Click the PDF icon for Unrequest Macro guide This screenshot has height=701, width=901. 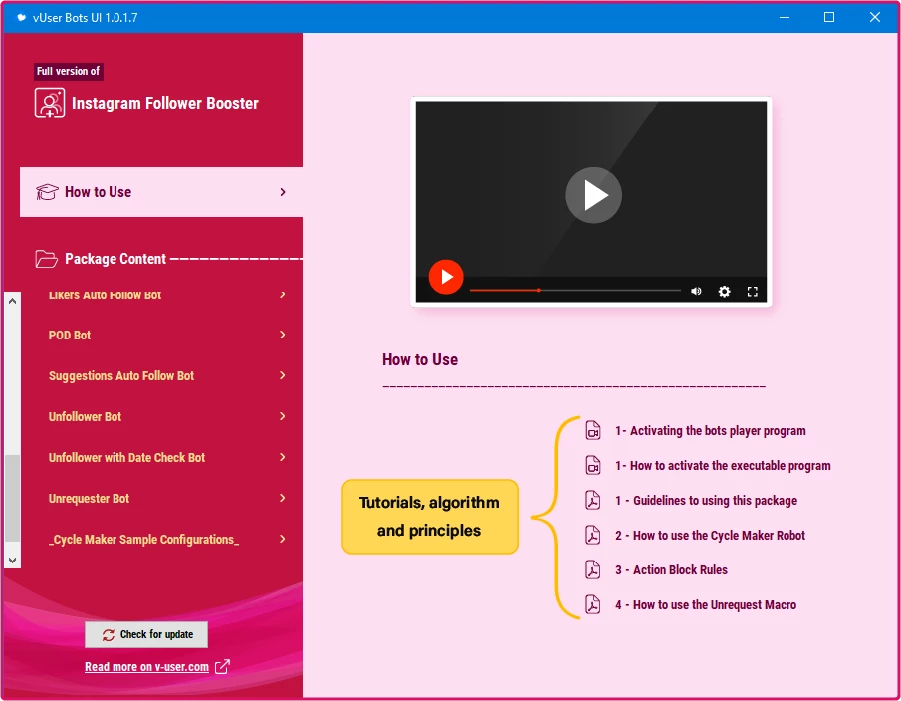pos(592,604)
